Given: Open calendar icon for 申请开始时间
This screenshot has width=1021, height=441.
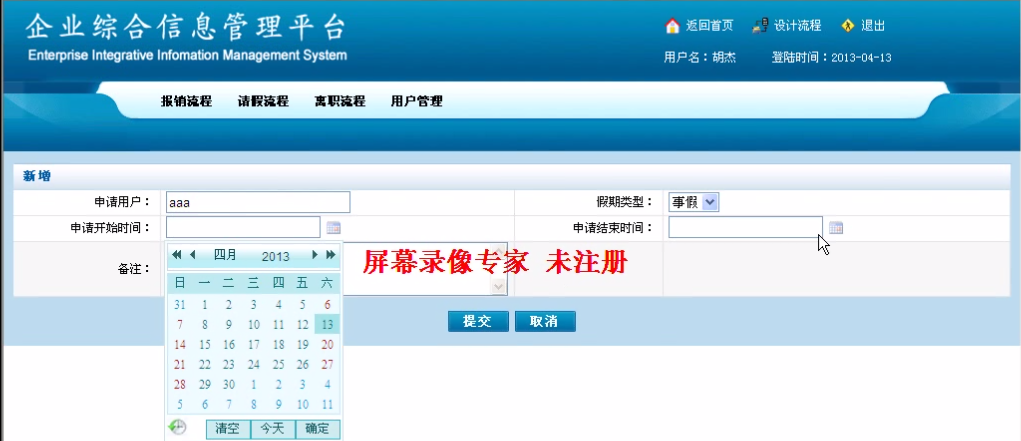Looking at the screenshot, I should (333, 227).
